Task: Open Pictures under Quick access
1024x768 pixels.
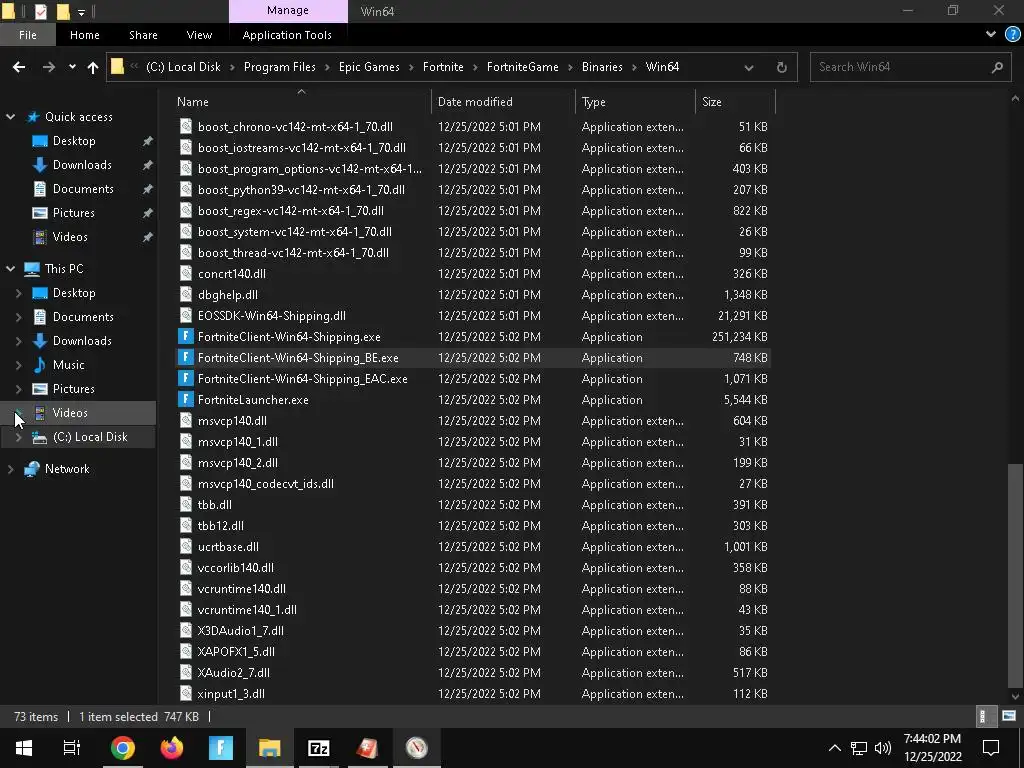Action: tap(73, 213)
